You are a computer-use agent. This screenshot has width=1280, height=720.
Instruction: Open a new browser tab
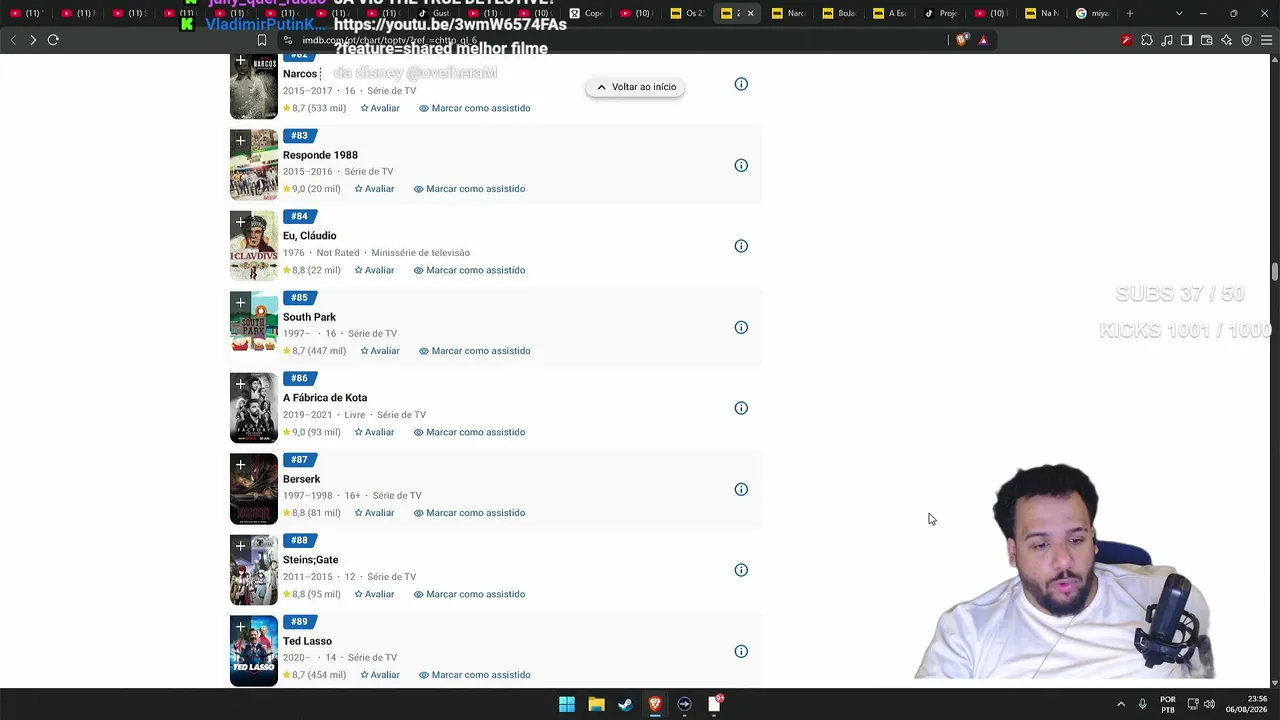tap(1130, 13)
